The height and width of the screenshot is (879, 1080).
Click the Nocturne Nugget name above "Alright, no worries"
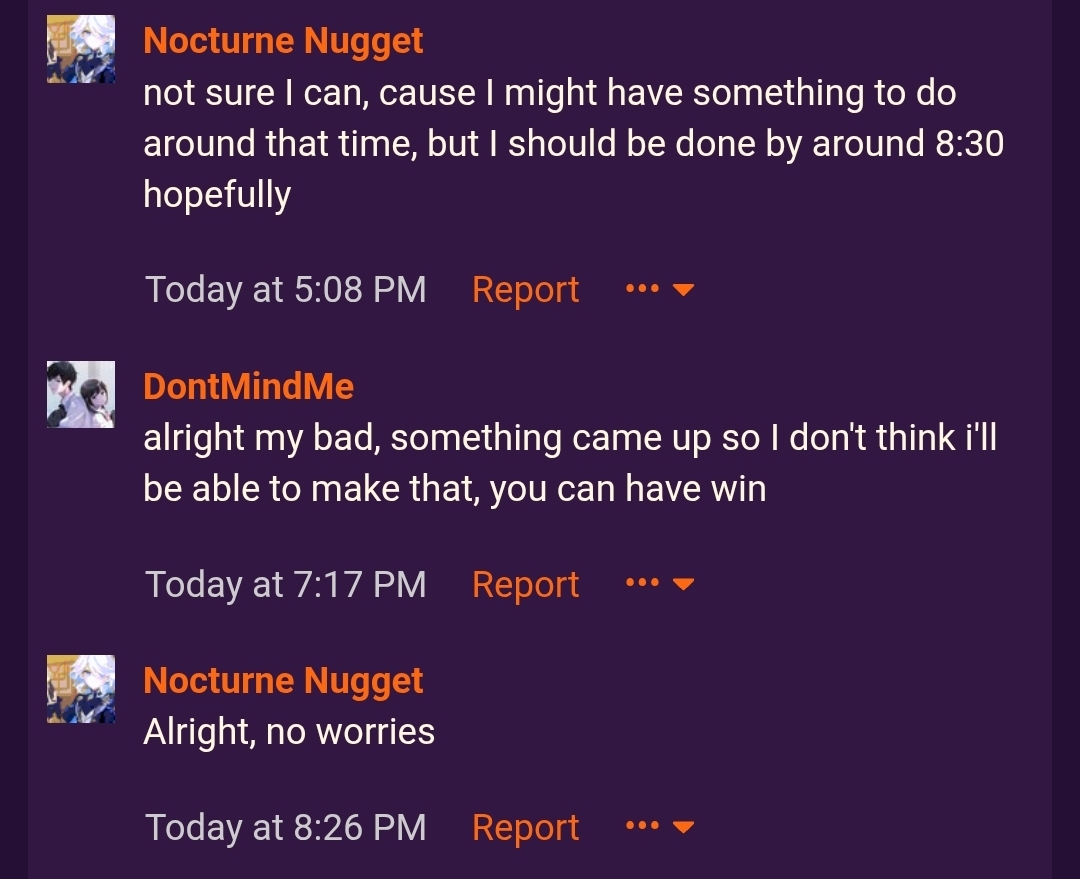(x=283, y=681)
